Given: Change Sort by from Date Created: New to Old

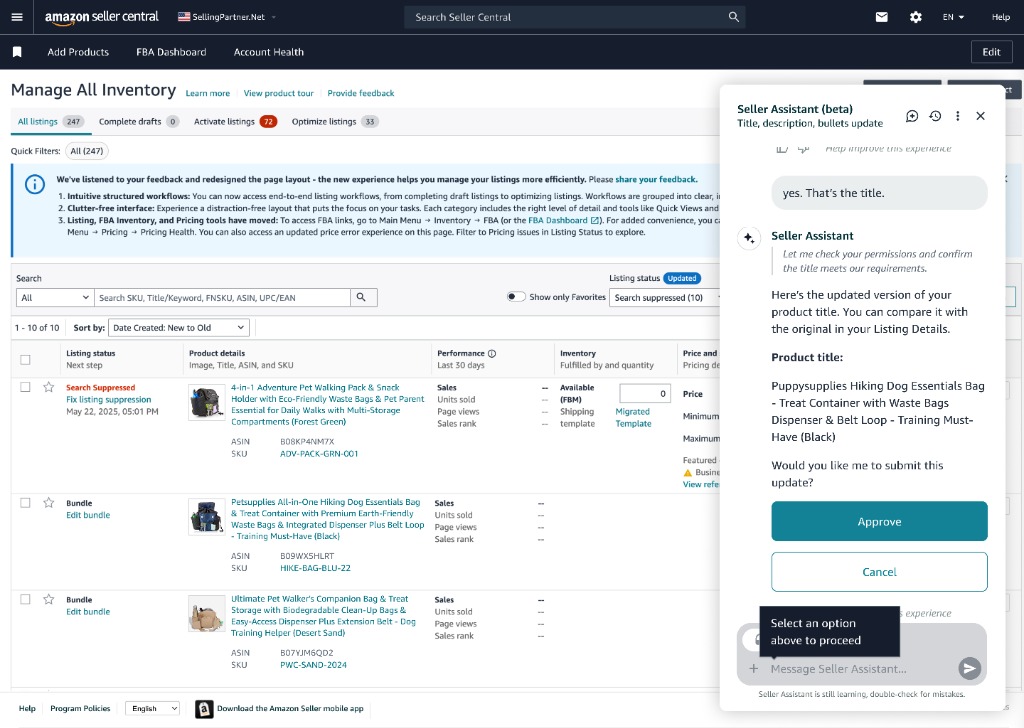Looking at the screenshot, I should pyautogui.click(x=178, y=328).
